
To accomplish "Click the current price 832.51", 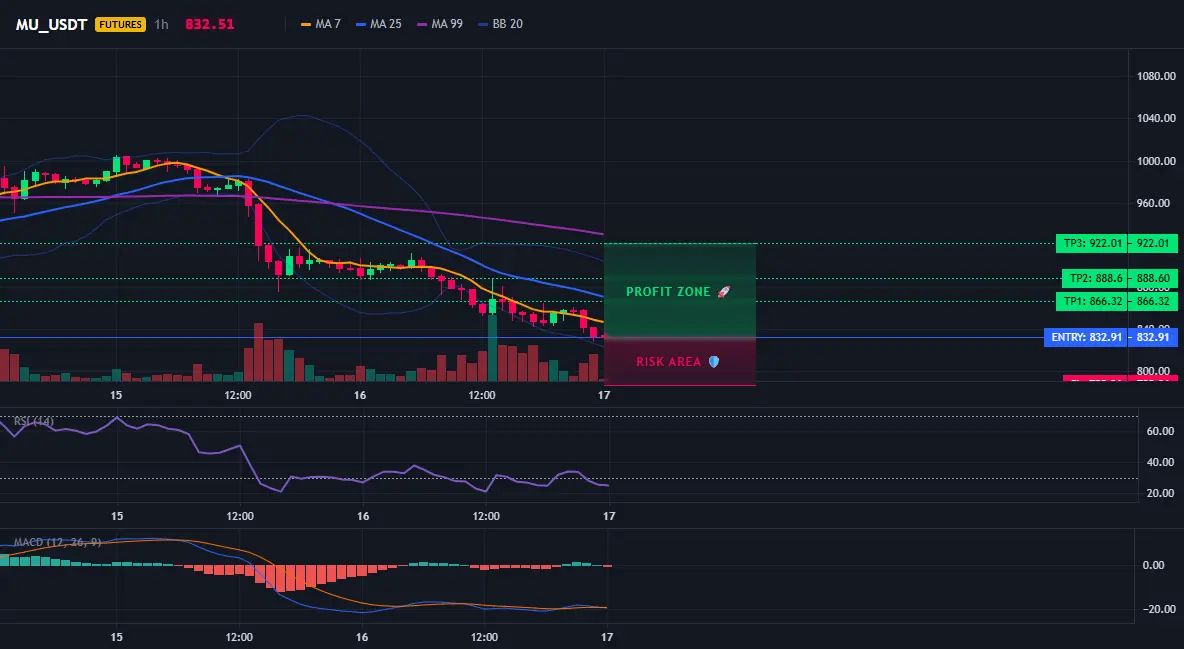I will [x=210, y=24].
